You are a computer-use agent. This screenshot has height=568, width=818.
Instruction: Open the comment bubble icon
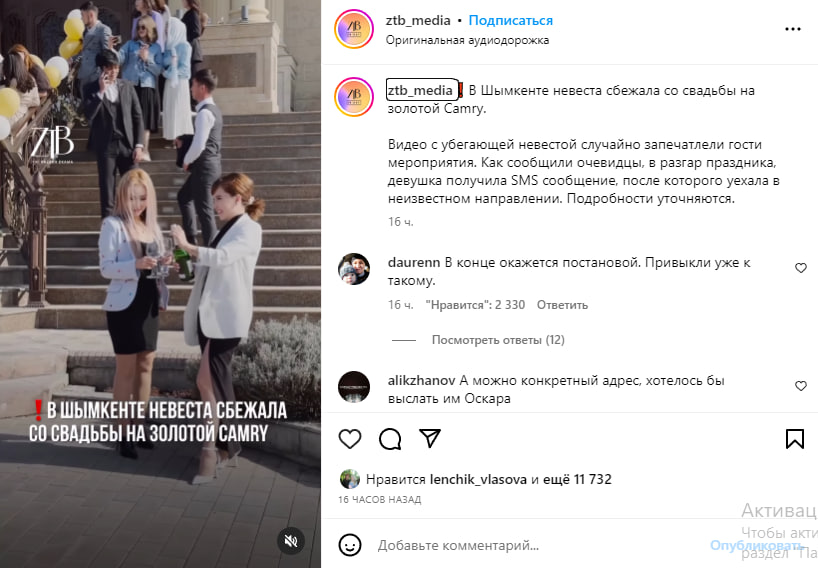coord(390,439)
